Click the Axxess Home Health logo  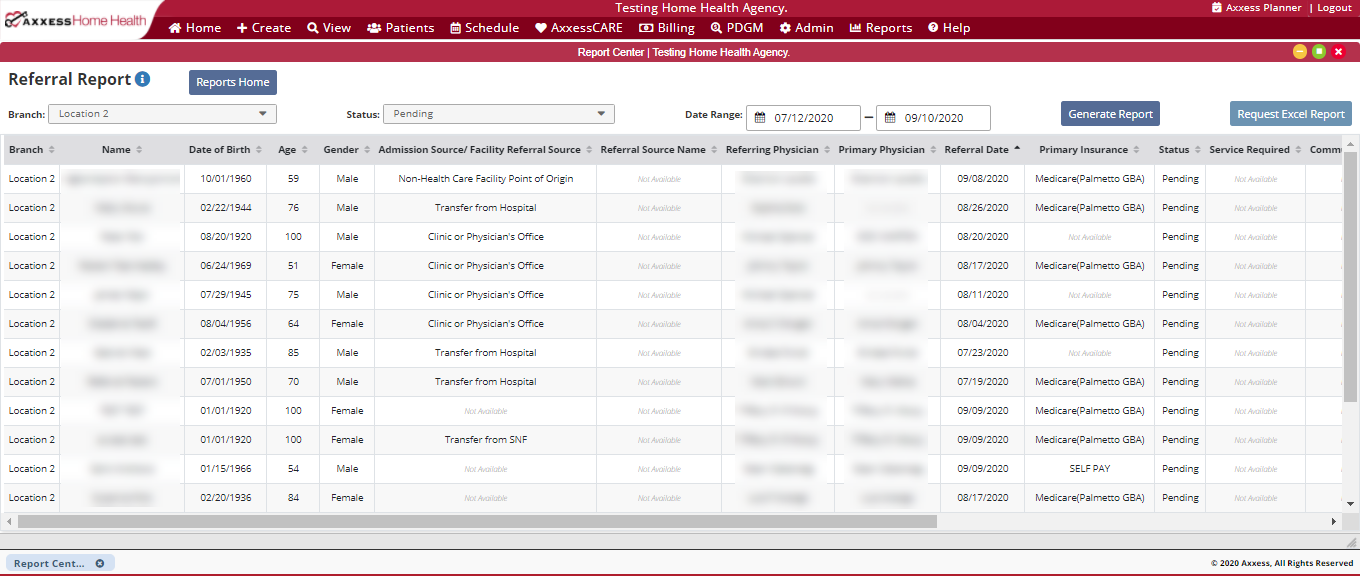[75, 20]
